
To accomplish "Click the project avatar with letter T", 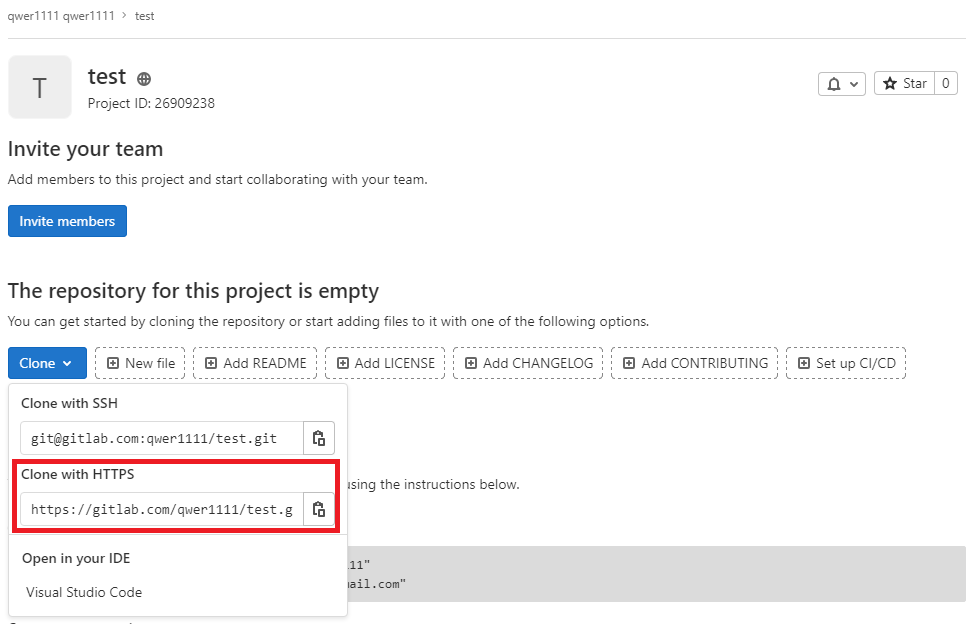I will [39, 86].
